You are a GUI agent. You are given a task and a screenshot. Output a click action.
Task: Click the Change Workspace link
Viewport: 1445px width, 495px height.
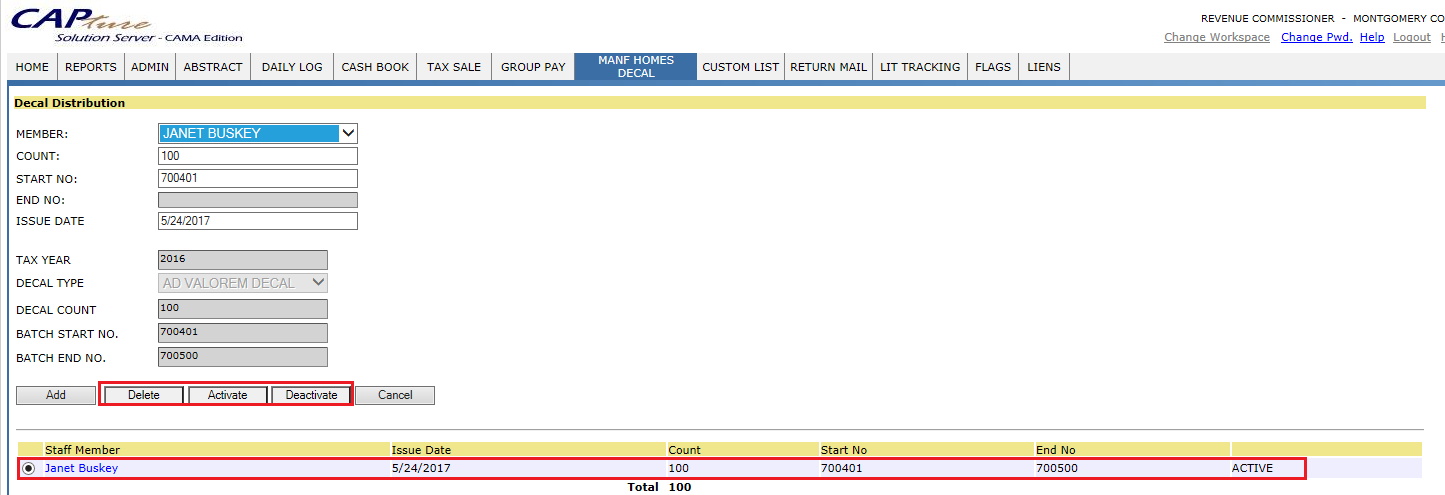pos(1216,37)
